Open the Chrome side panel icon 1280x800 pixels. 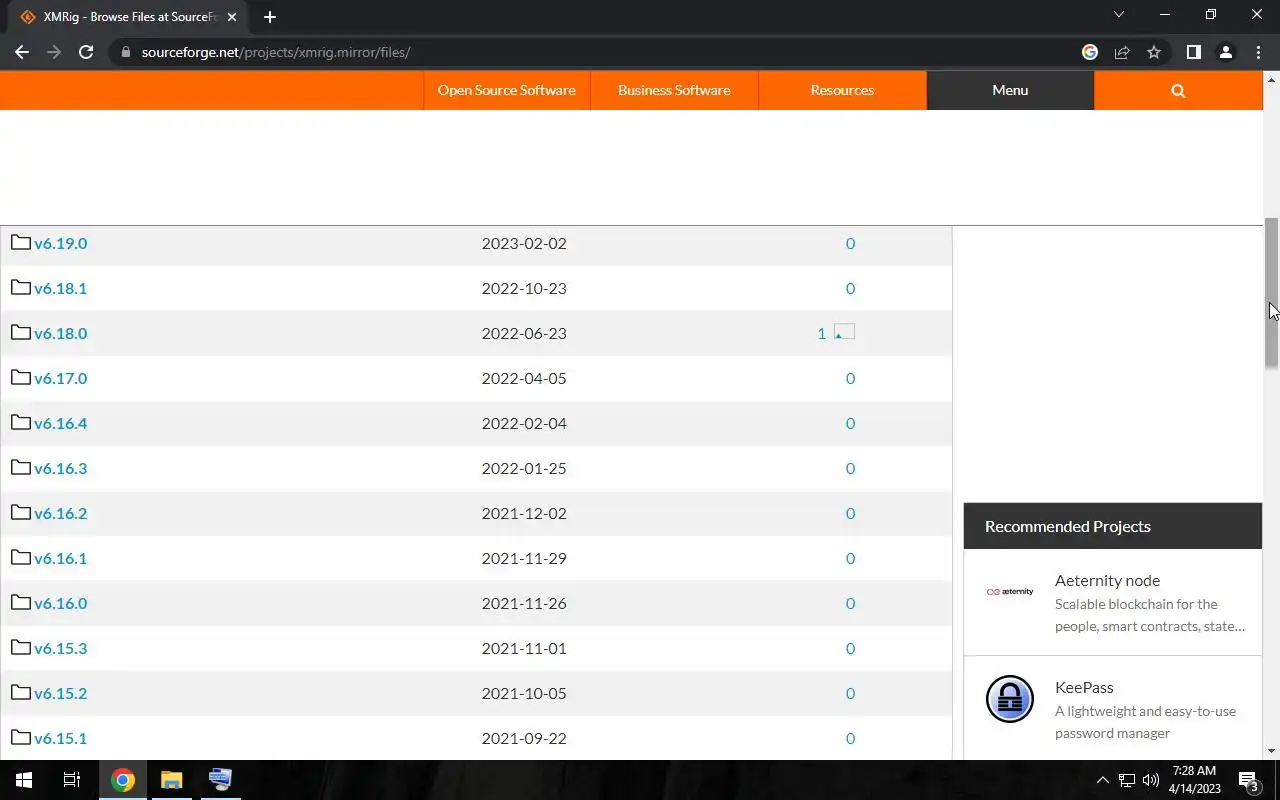click(x=1193, y=52)
